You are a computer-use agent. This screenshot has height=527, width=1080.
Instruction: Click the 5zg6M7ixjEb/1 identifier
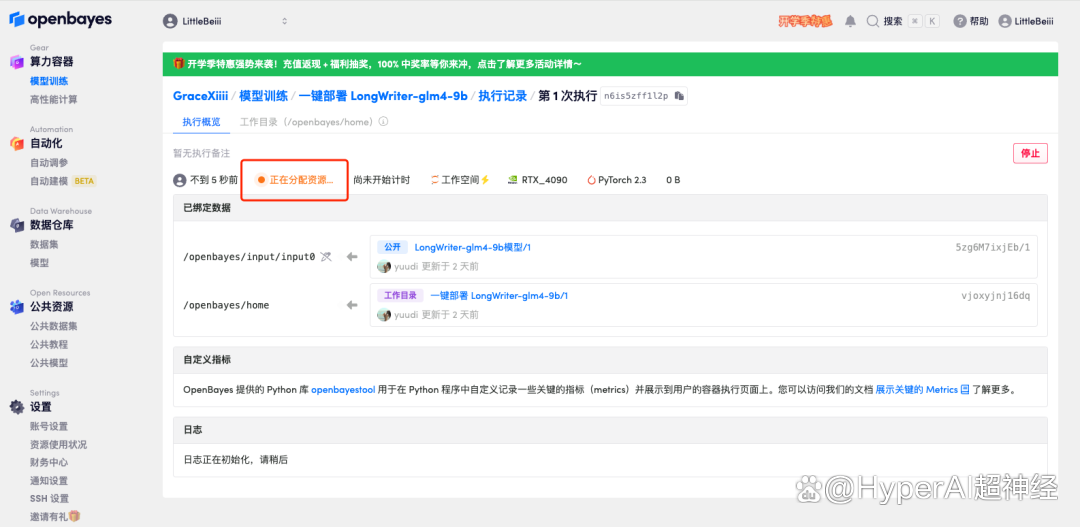[993, 247]
